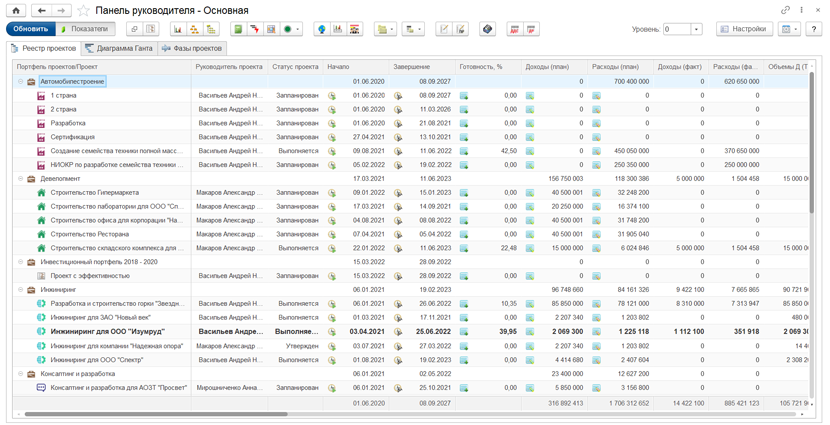Open the Настройки button

744,30
